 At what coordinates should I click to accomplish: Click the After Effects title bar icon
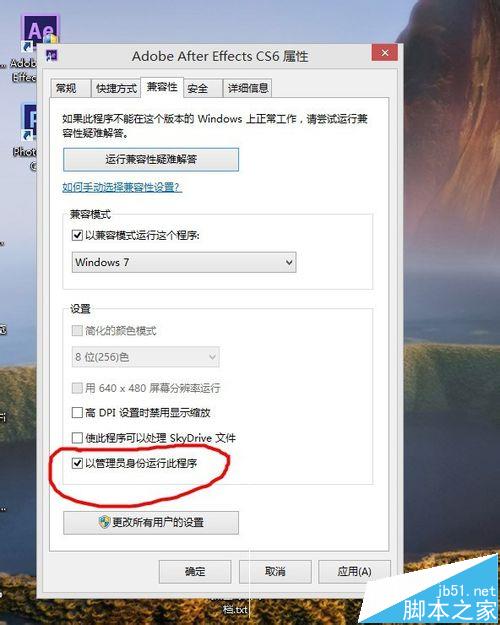coord(52,55)
